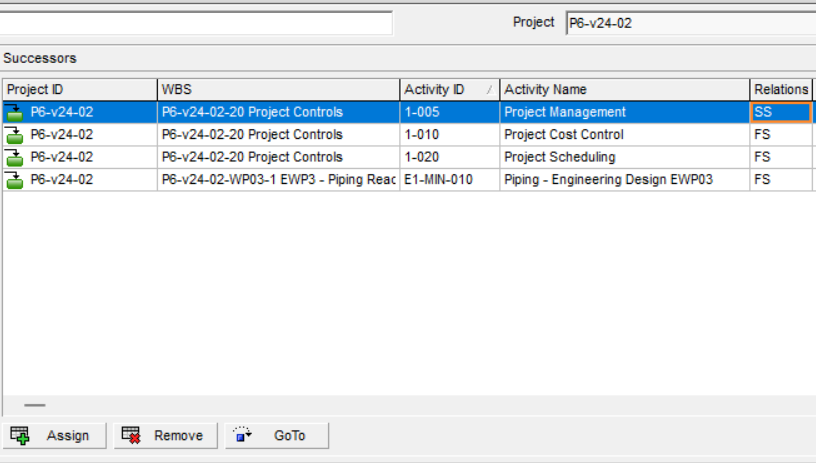This screenshot has width=816, height=463.
Task: Click the GoTo button icon
Action: coord(243,435)
